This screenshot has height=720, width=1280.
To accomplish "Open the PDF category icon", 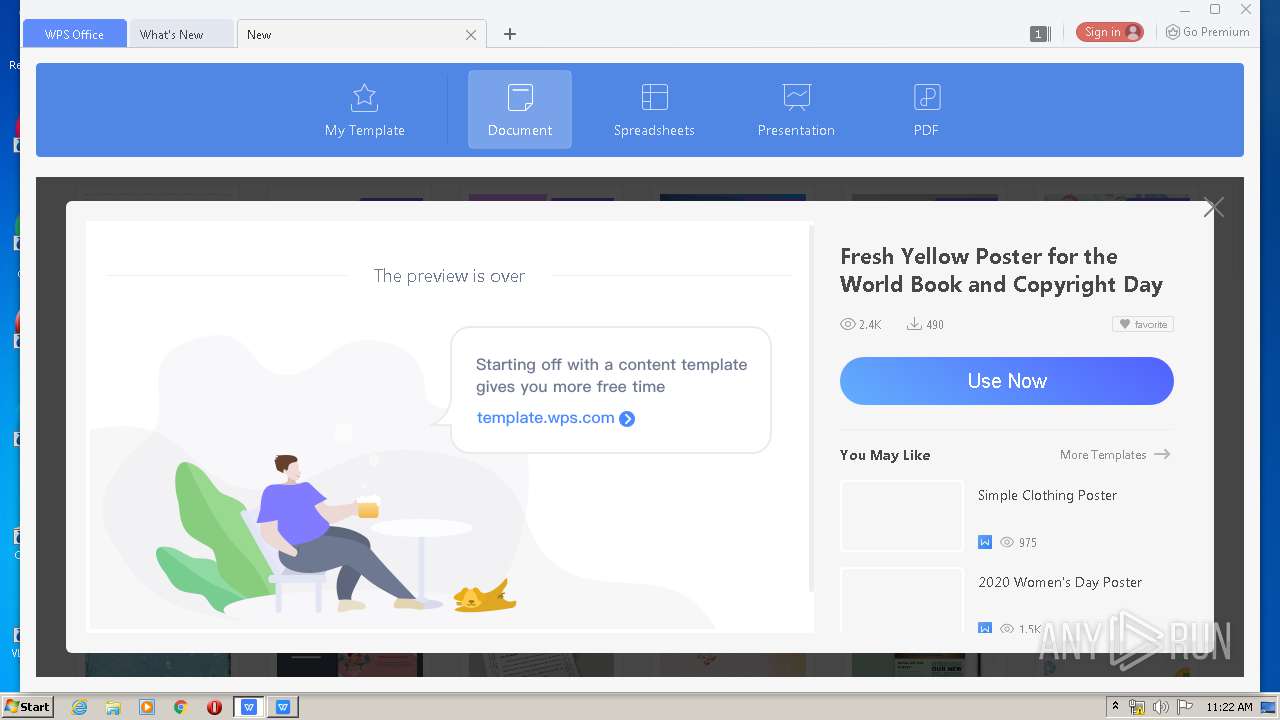I will point(926,98).
